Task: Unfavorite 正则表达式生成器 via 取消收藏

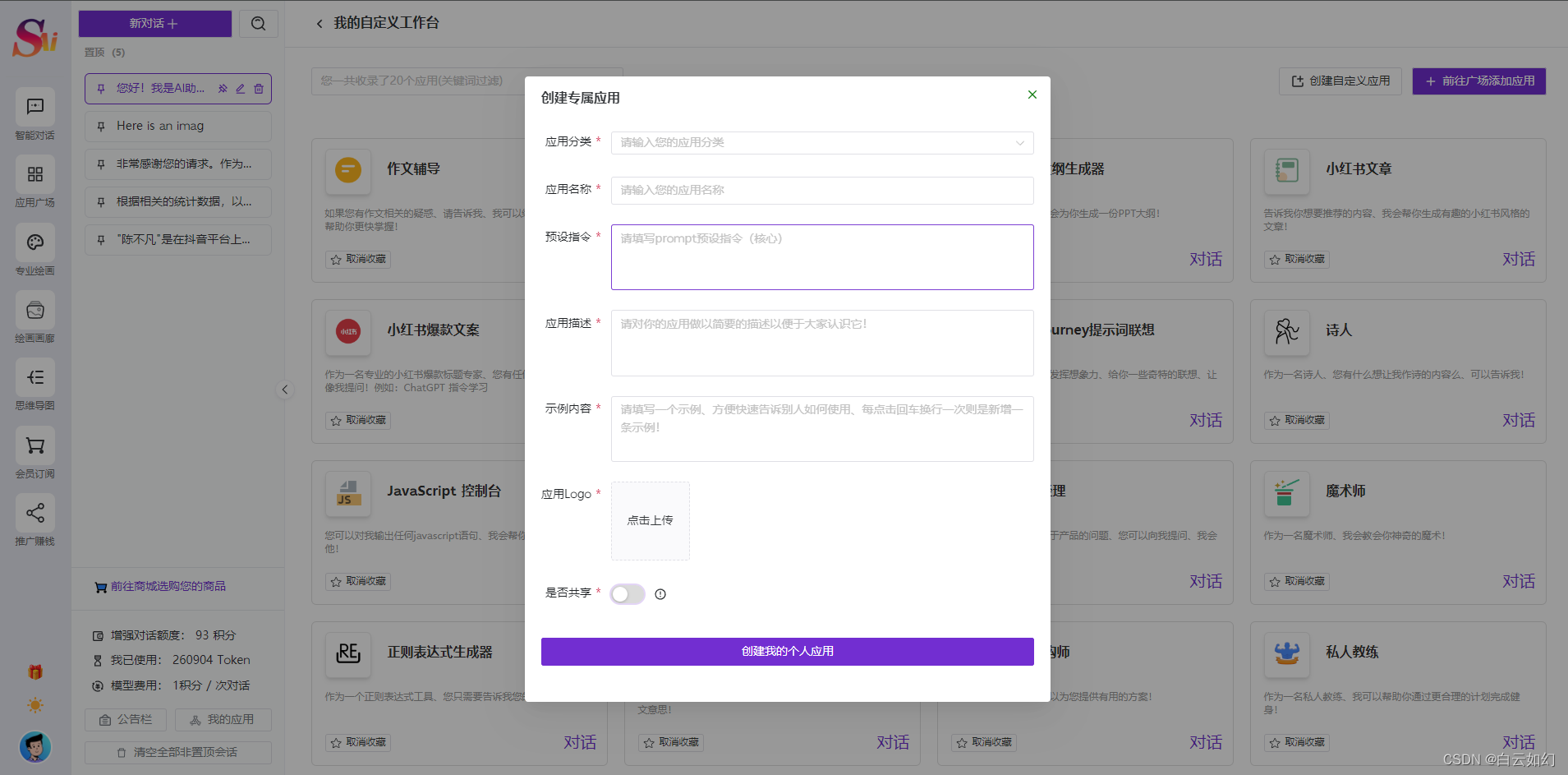Action: tap(358, 742)
